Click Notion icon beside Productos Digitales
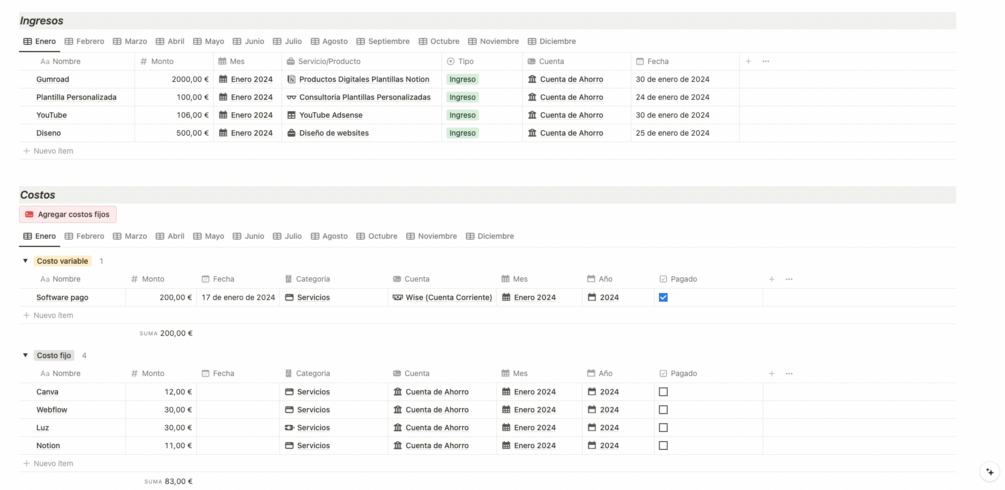The height and width of the screenshot is (490, 1005). tap(292, 80)
